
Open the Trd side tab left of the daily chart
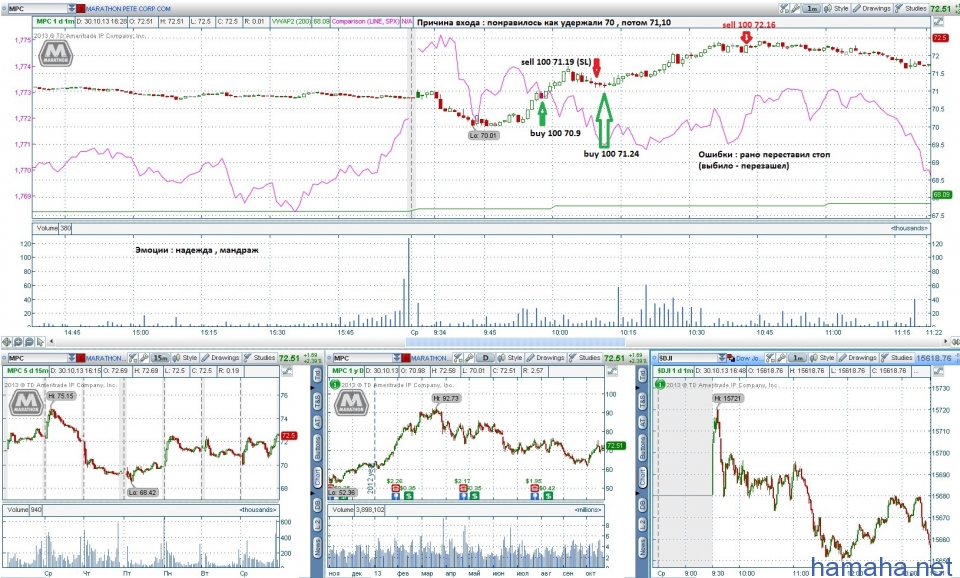pyautogui.click(x=318, y=376)
